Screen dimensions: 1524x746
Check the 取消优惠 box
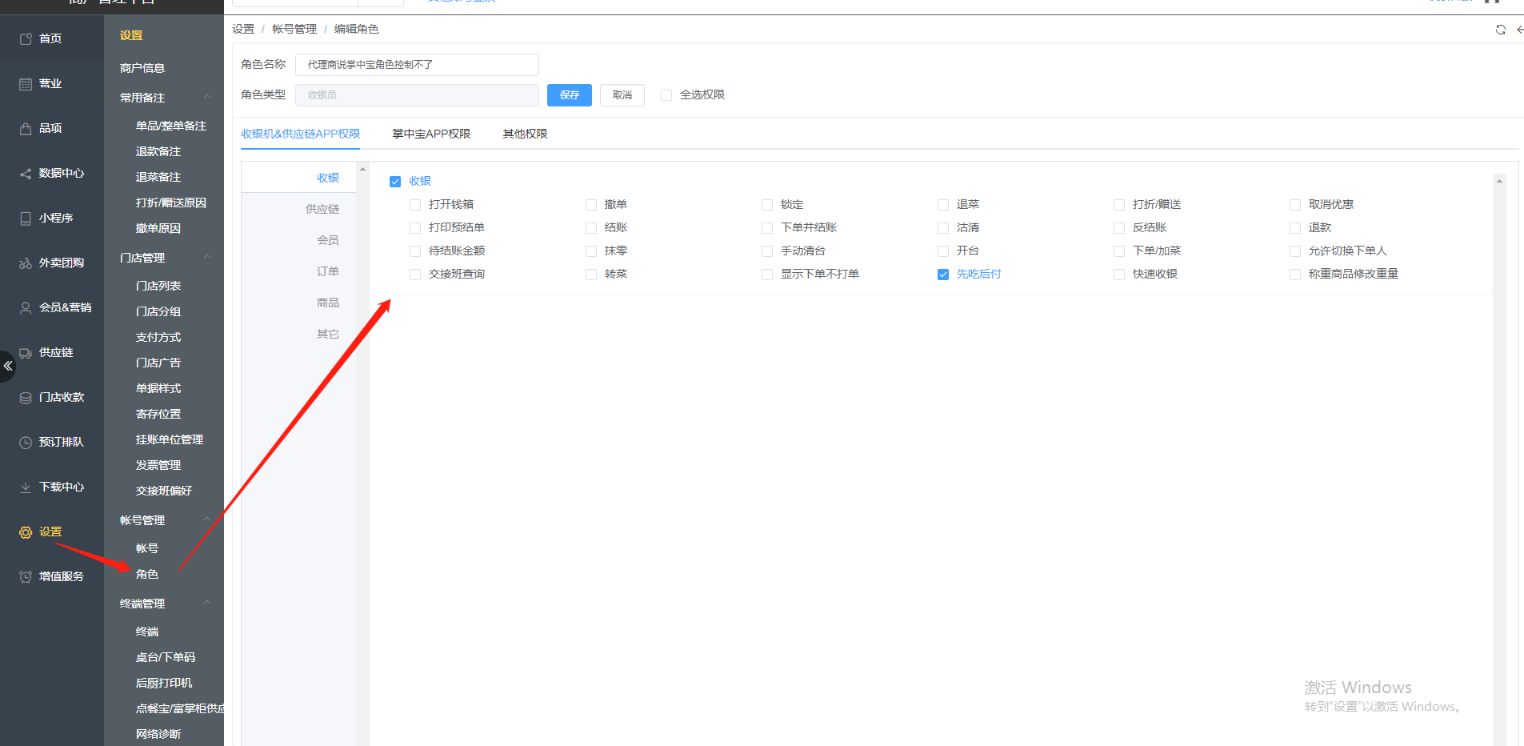[1296, 204]
